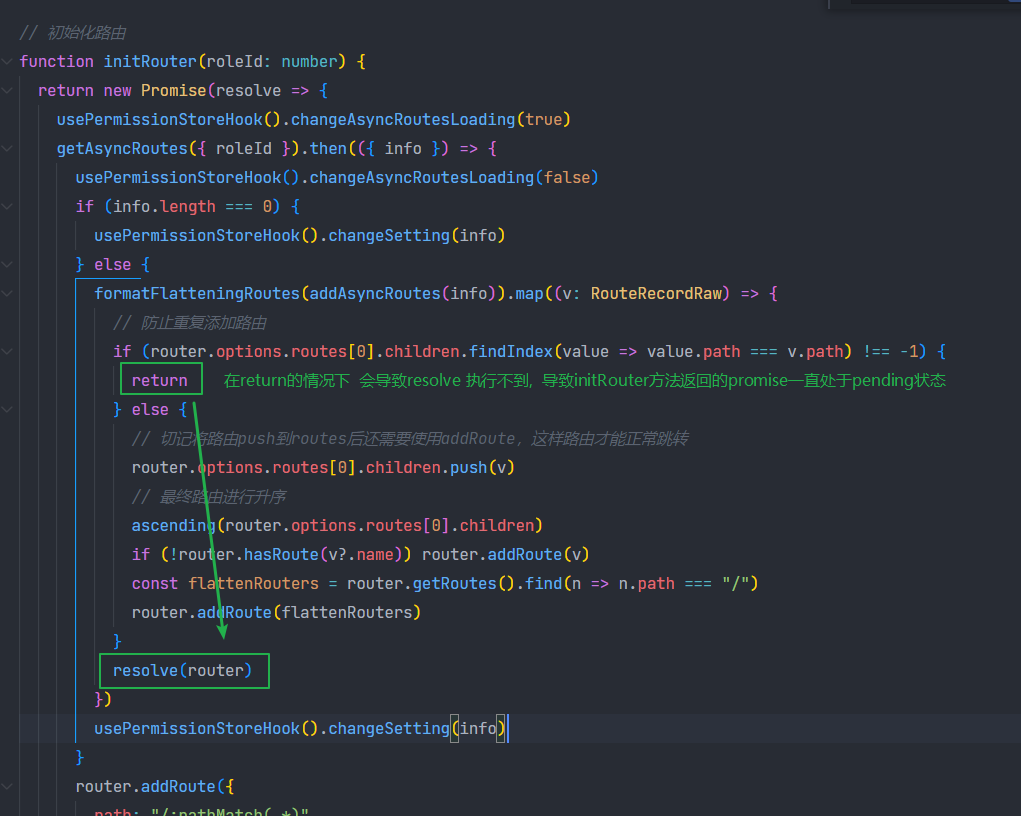The image size is (1021, 816).
Task: Collapse the initRouter function fold chevron
Action: click(x=7, y=61)
